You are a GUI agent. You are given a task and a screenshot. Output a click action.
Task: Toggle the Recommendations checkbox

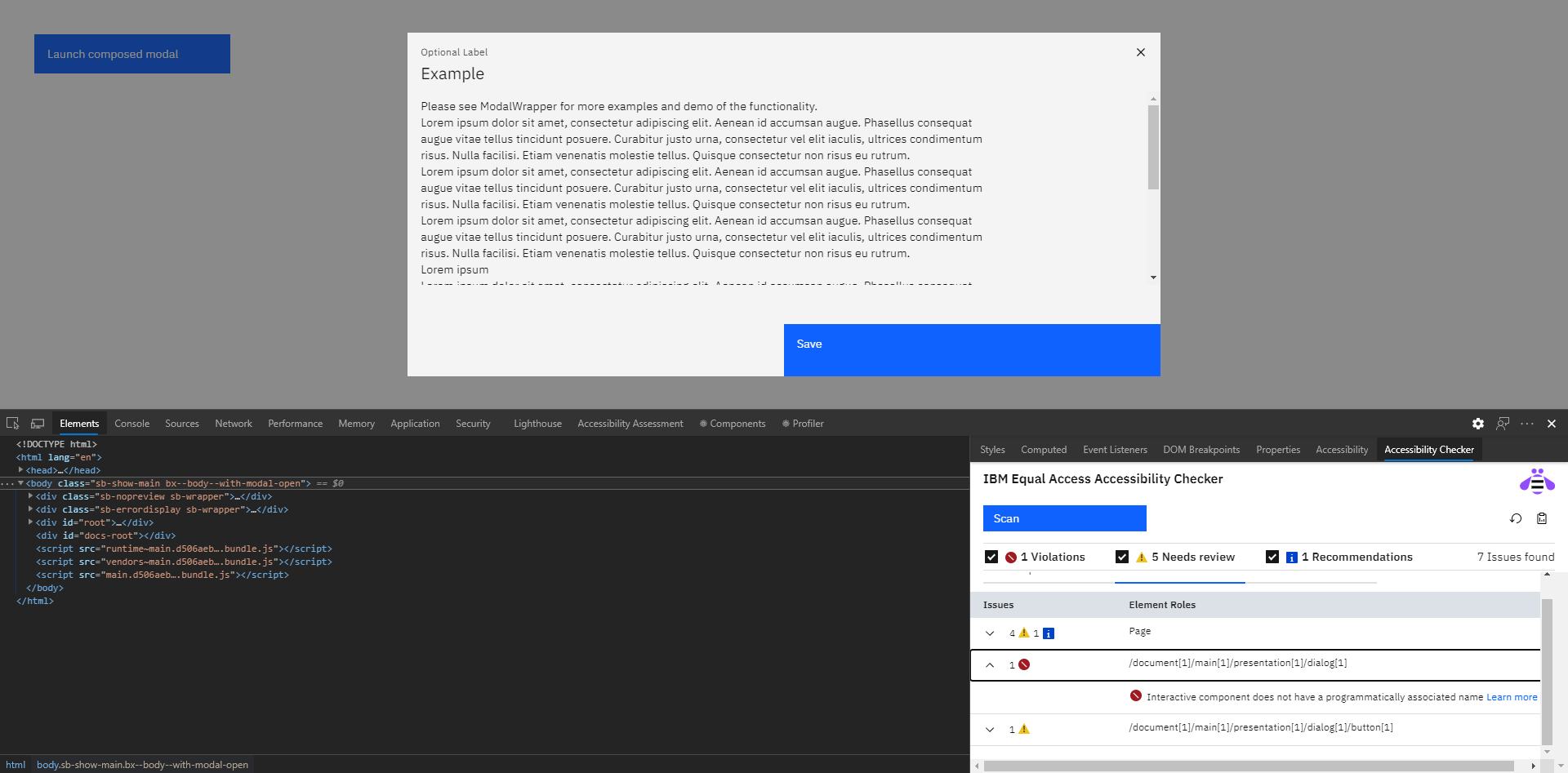tap(1272, 557)
